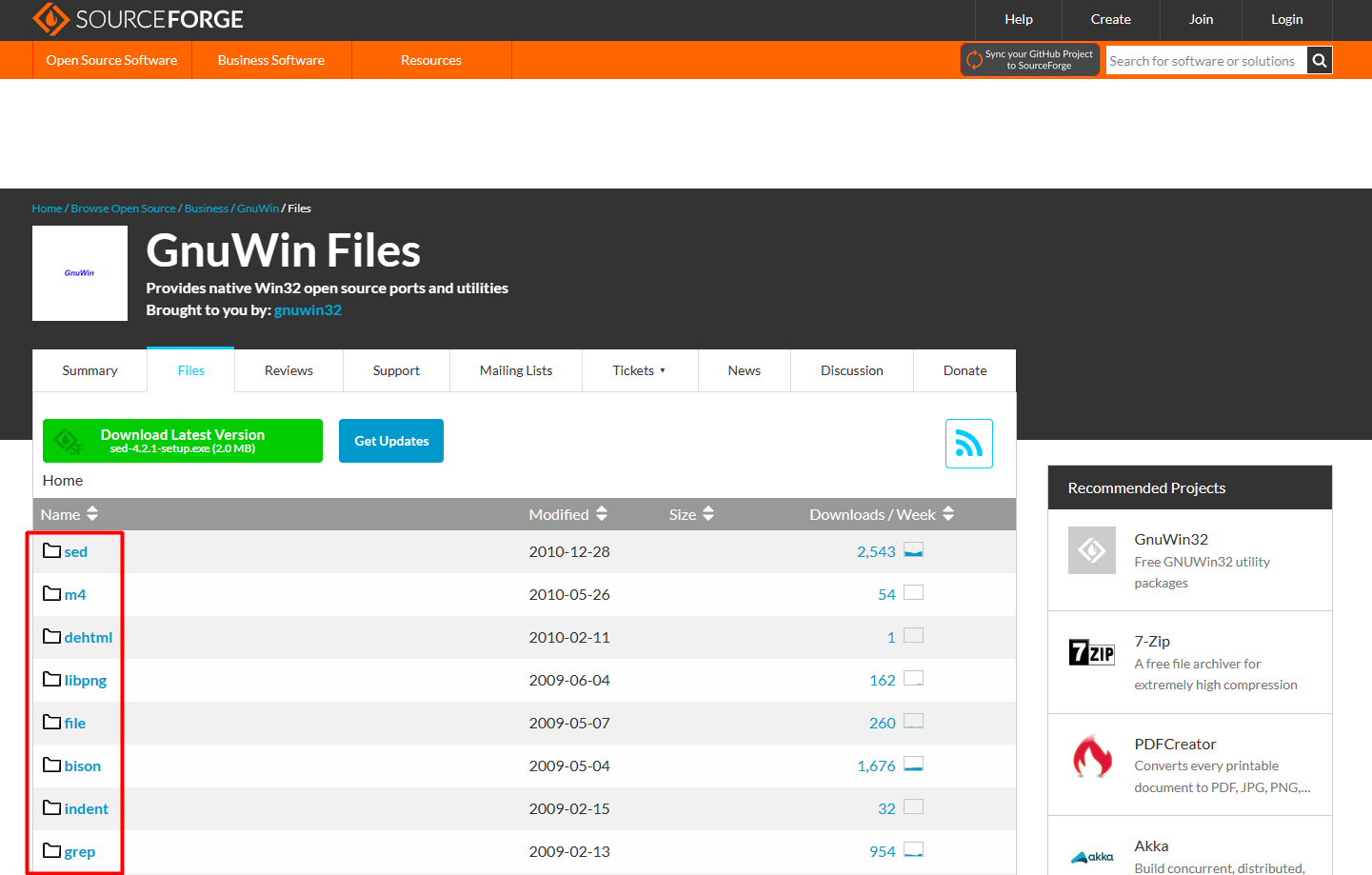Click the m4 folder icon
This screenshot has width=1372, height=875.
(52, 593)
